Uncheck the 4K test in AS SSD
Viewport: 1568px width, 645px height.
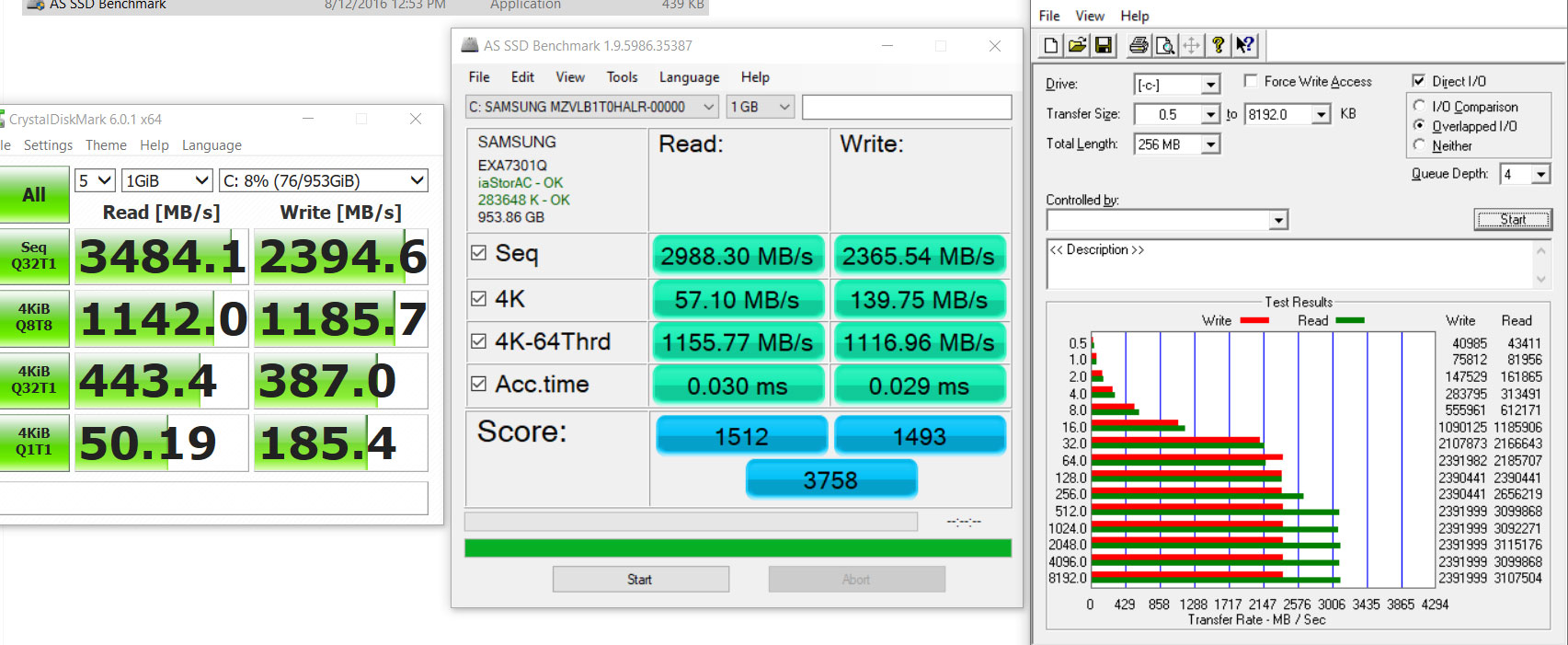point(478,298)
